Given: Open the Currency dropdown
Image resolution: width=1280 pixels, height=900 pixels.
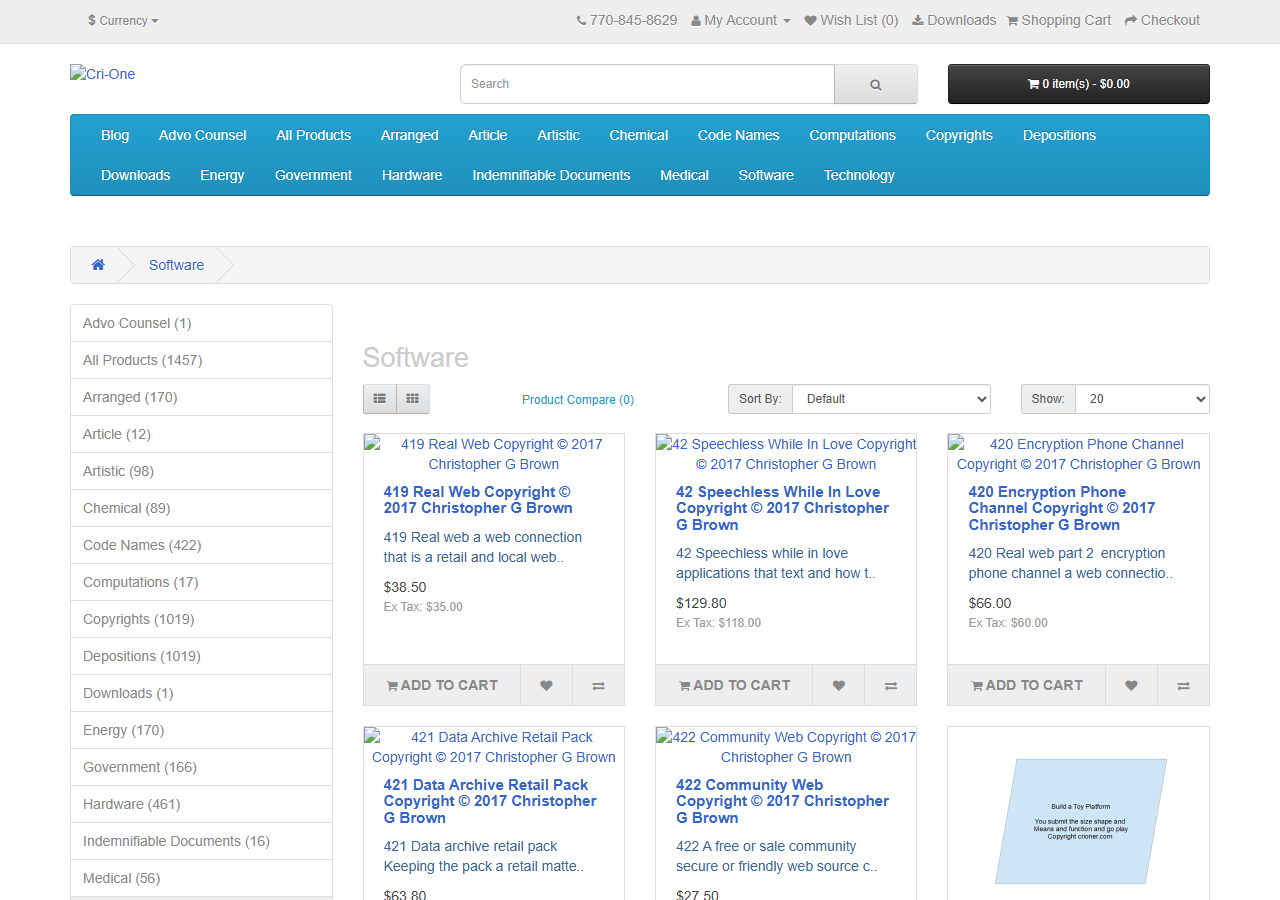Looking at the screenshot, I should click(123, 20).
